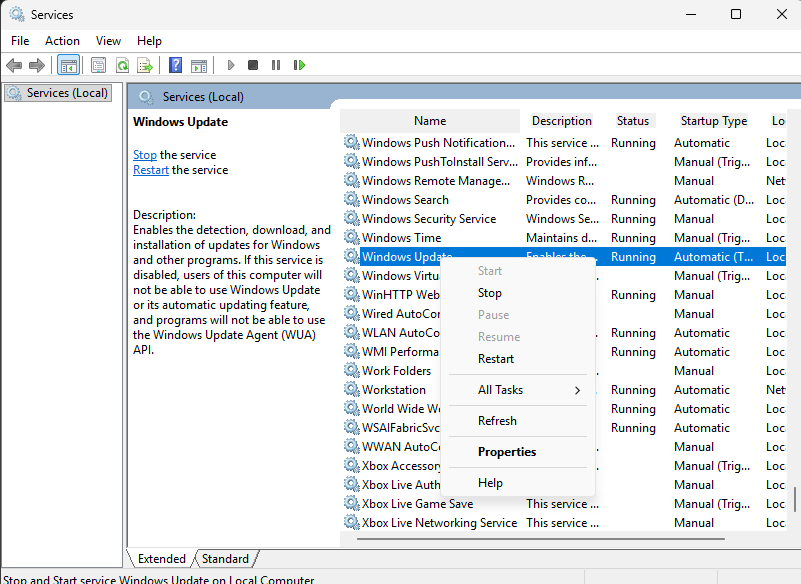Click gear icon beside Windows Security Service
The height and width of the screenshot is (584, 801).
[351, 218]
